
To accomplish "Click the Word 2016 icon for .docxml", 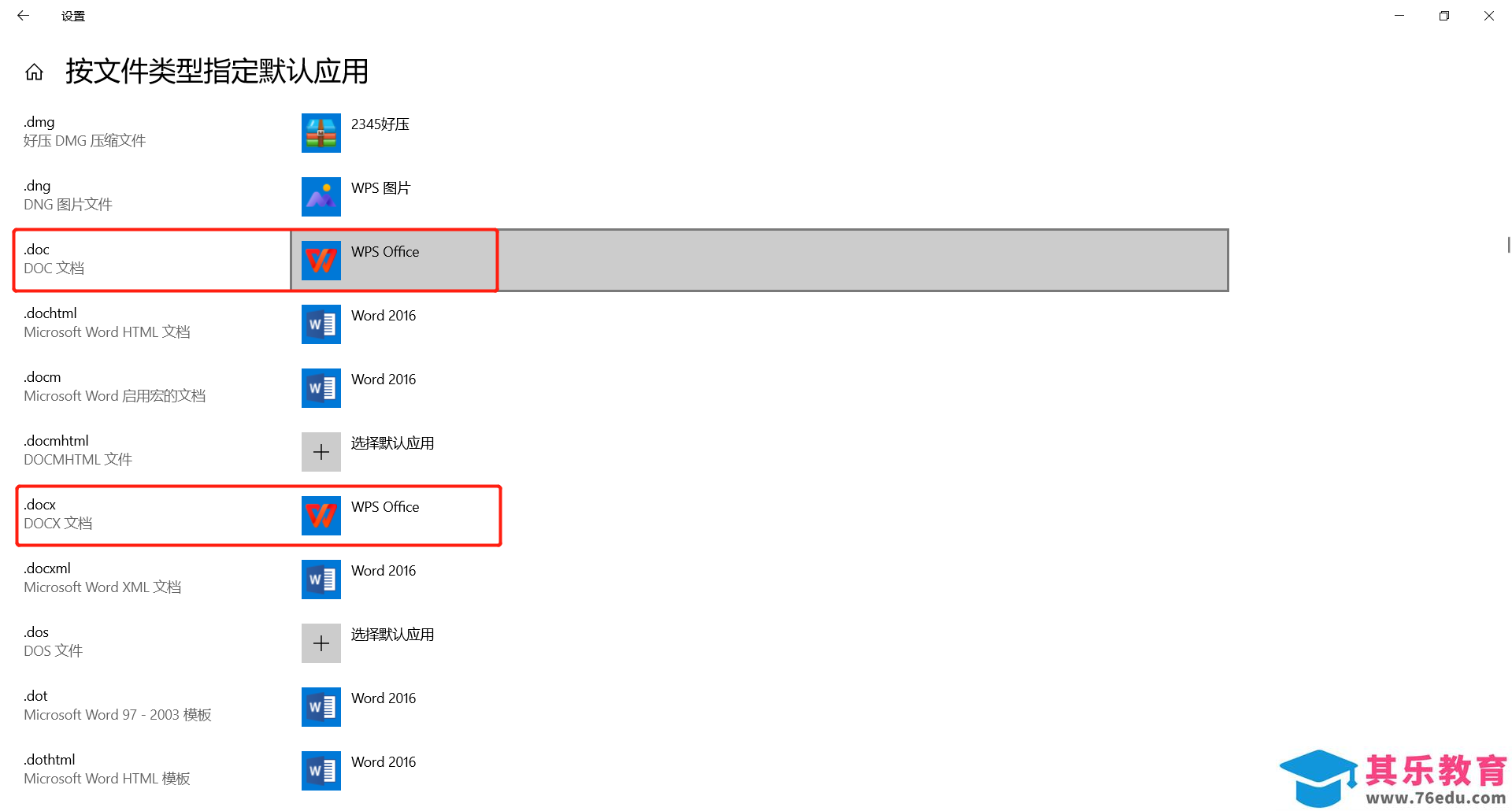I will point(321,580).
